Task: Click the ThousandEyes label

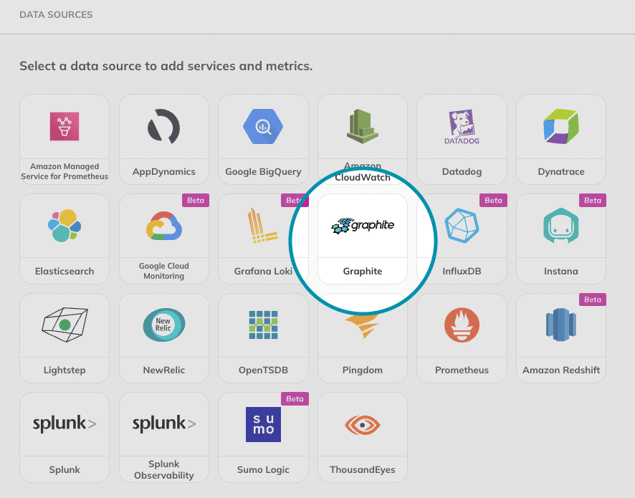Action: [362, 470]
